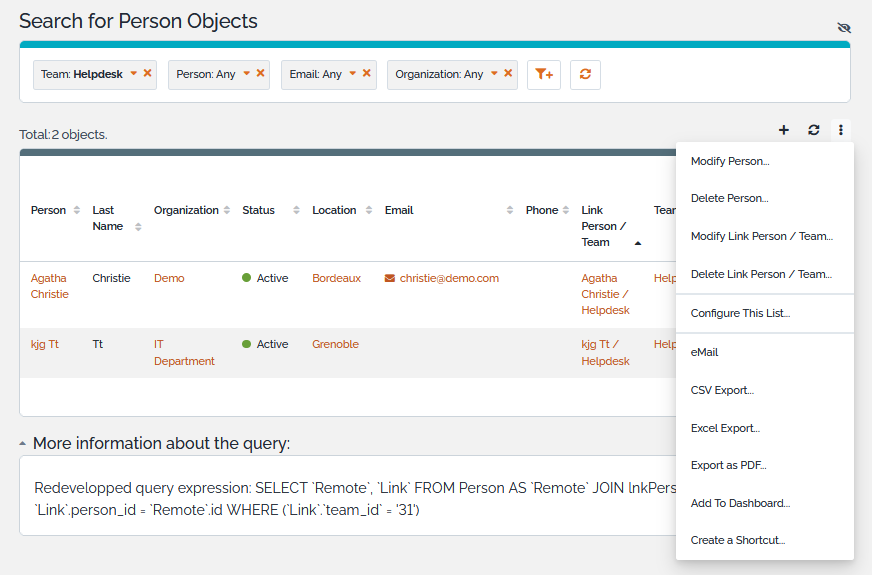Click the refresh list icon above the table
The height and width of the screenshot is (575, 872).
coord(814,130)
